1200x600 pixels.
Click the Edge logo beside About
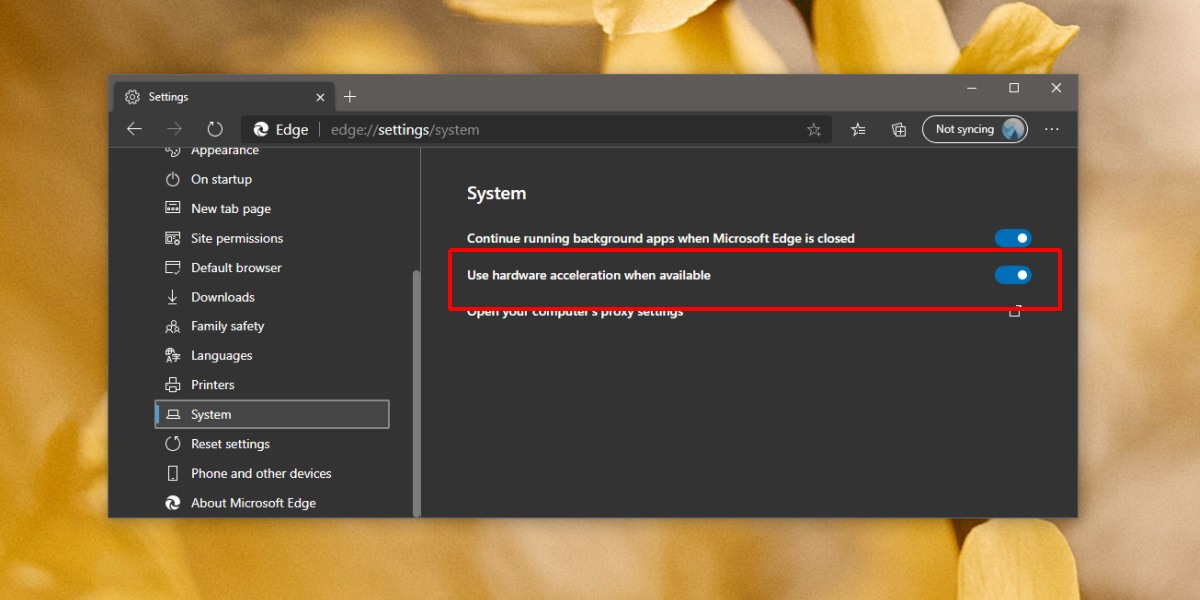point(172,503)
